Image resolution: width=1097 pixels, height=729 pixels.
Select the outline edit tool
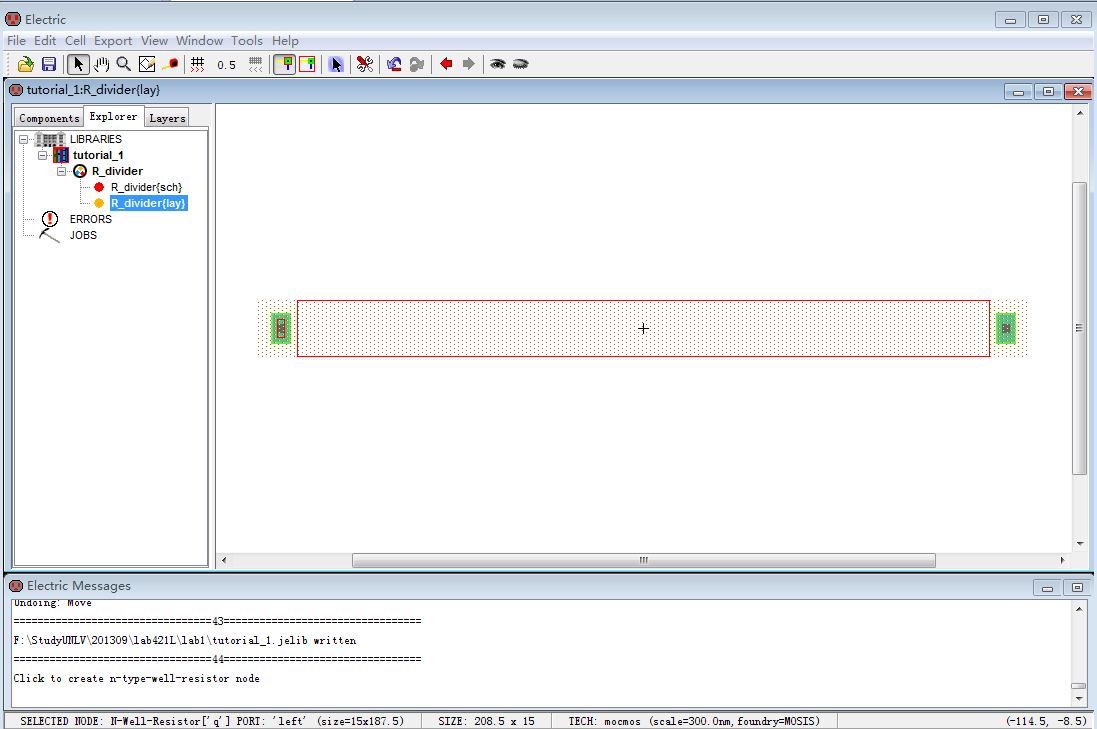[x=147, y=64]
